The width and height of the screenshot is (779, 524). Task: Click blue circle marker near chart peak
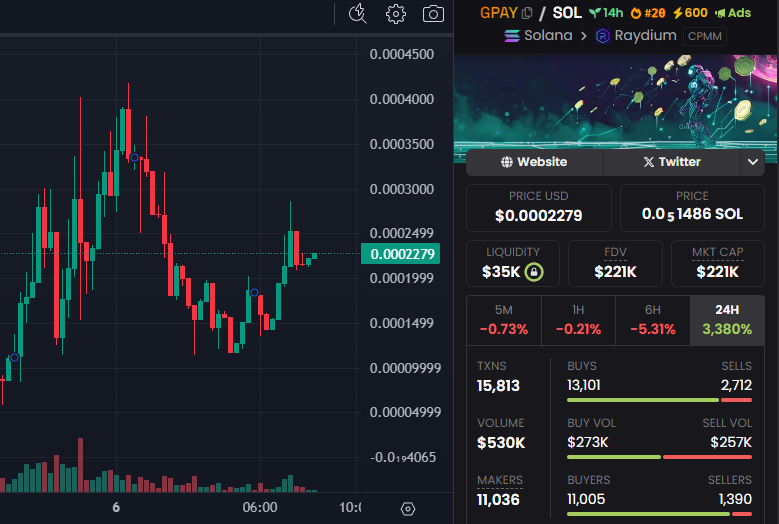click(x=134, y=157)
